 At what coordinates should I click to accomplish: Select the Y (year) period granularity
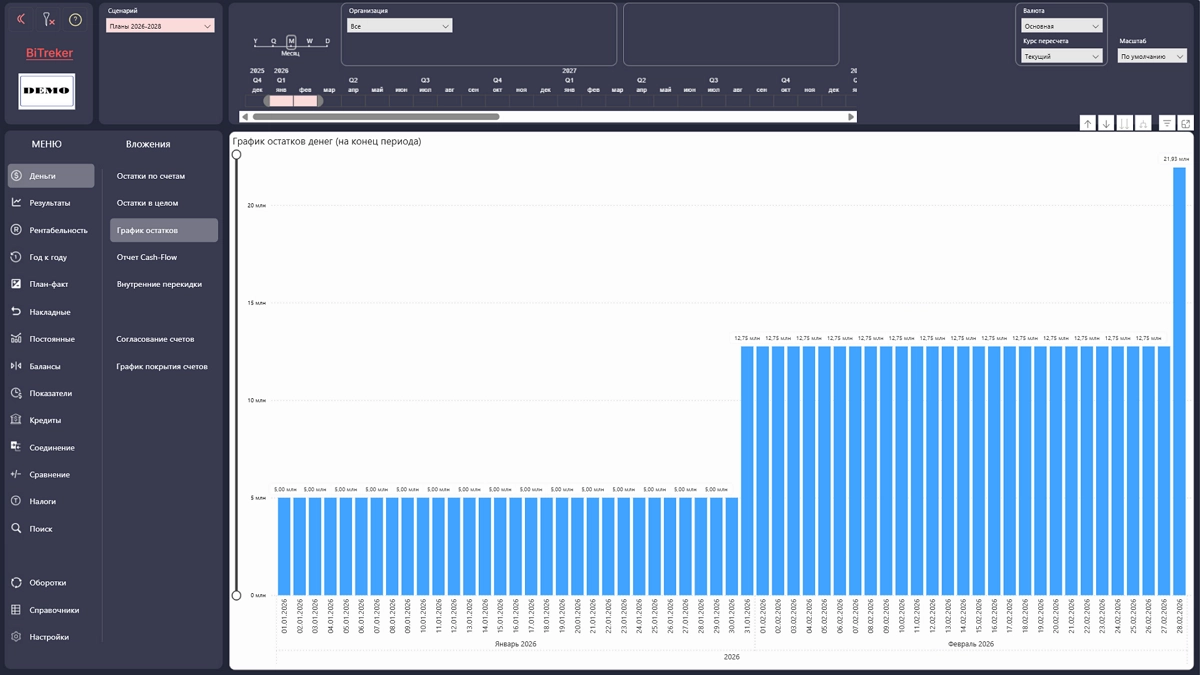click(255, 42)
